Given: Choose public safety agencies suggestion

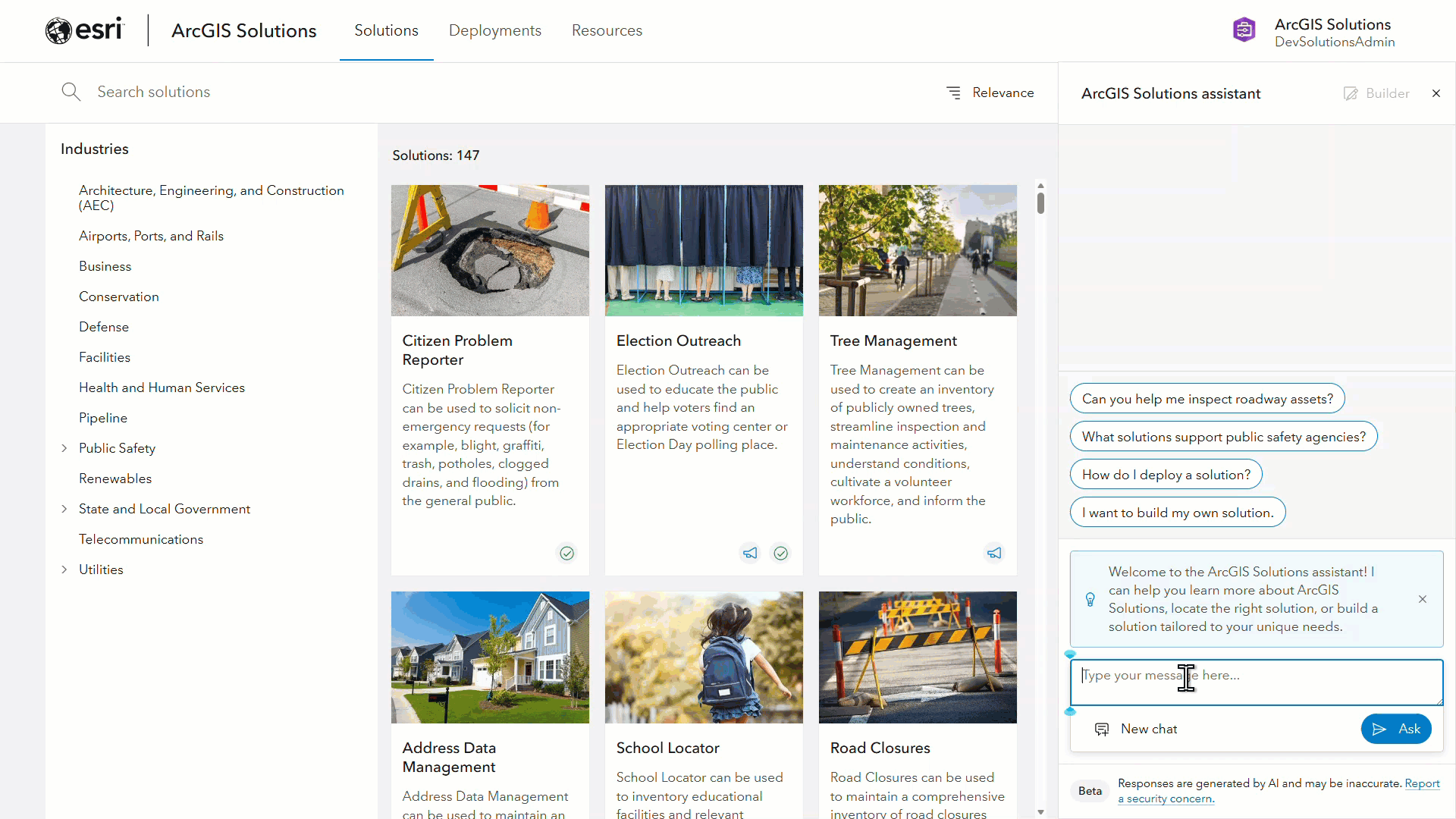Looking at the screenshot, I should (x=1223, y=437).
